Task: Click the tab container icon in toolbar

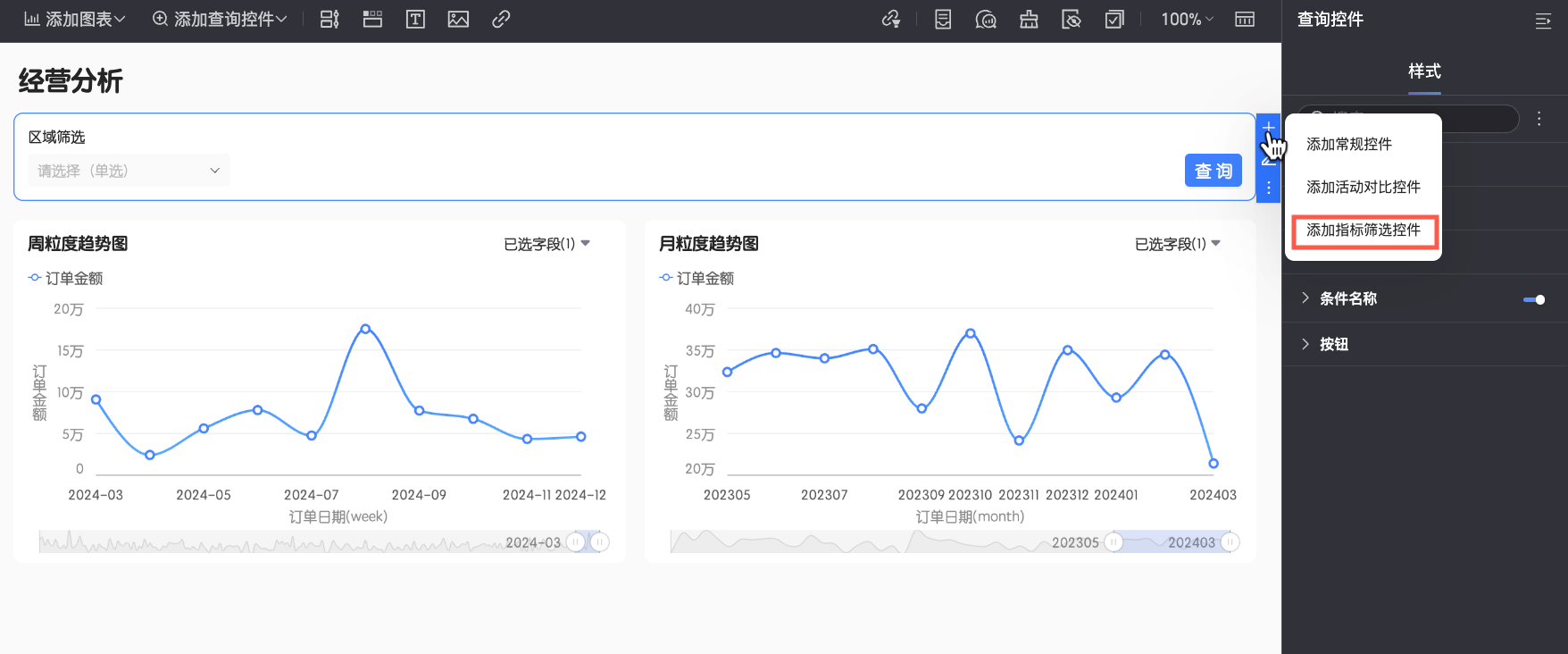Action: [372, 20]
